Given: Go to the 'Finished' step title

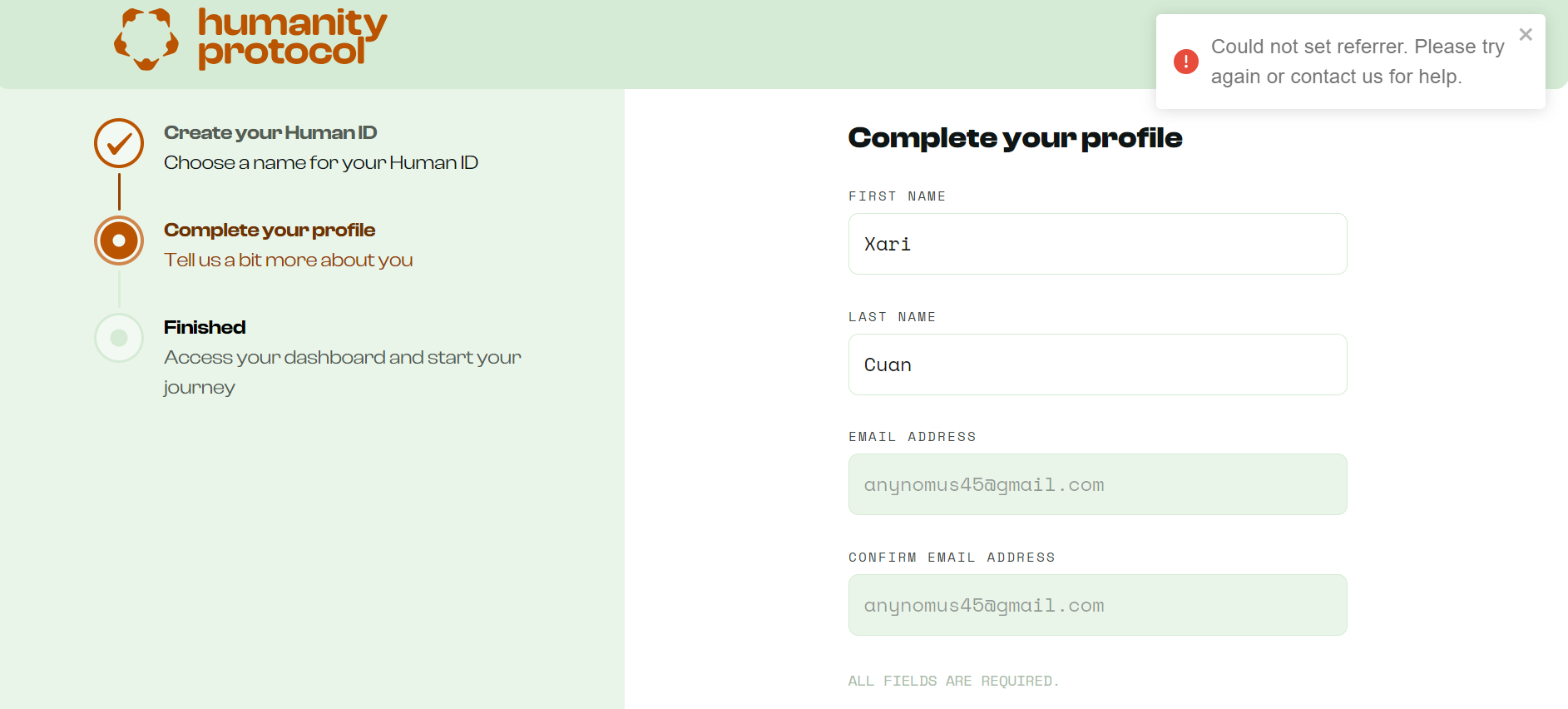Looking at the screenshot, I should (x=205, y=328).
